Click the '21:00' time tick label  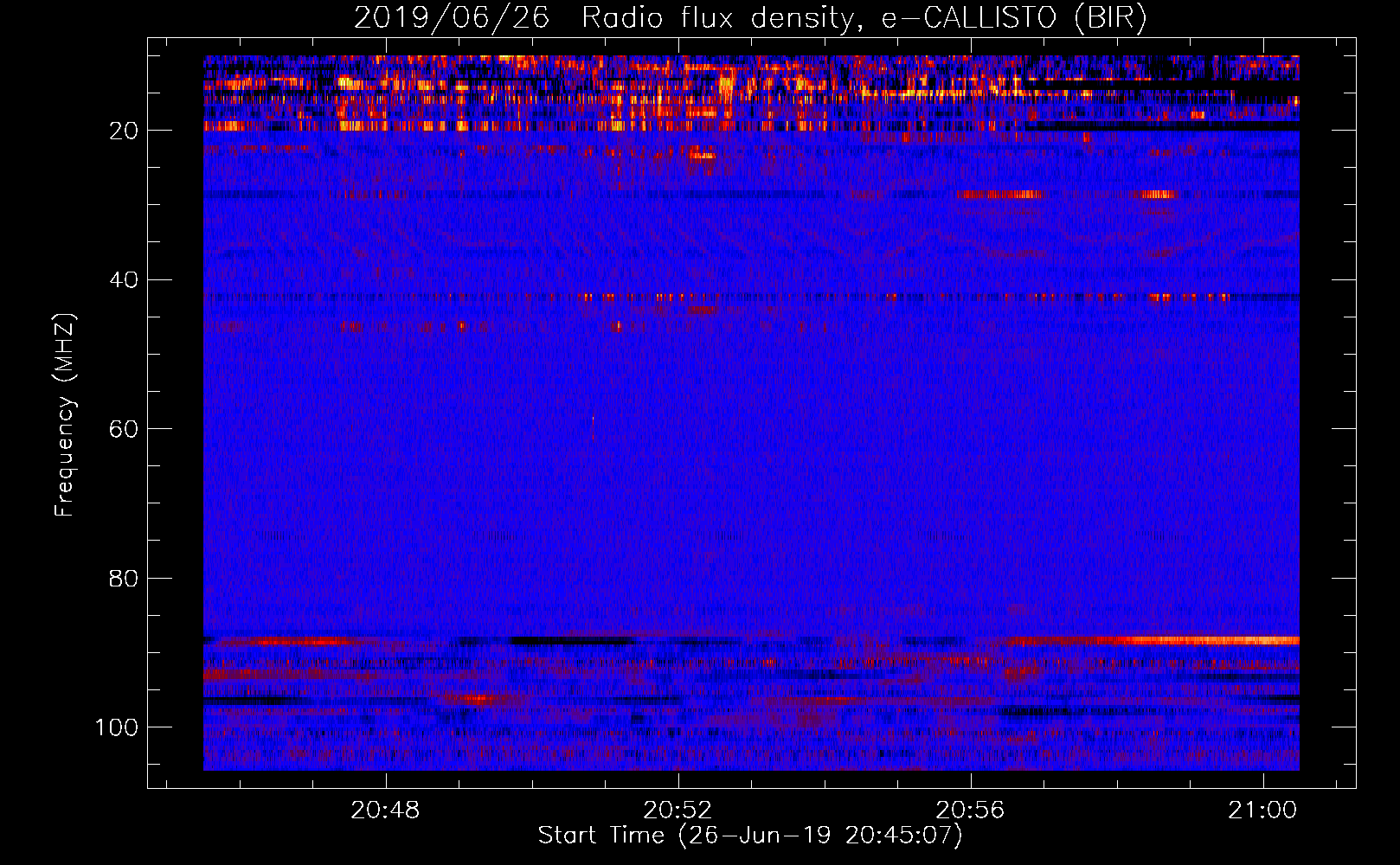(x=1263, y=811)
